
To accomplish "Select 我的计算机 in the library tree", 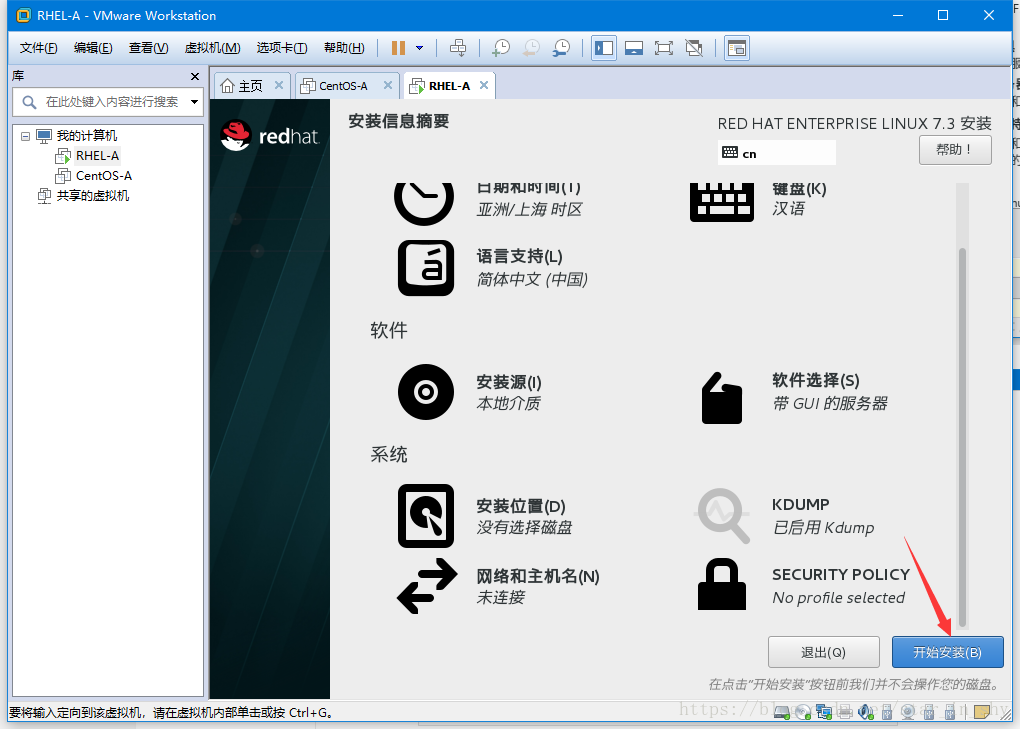I will tap(86, 136).
